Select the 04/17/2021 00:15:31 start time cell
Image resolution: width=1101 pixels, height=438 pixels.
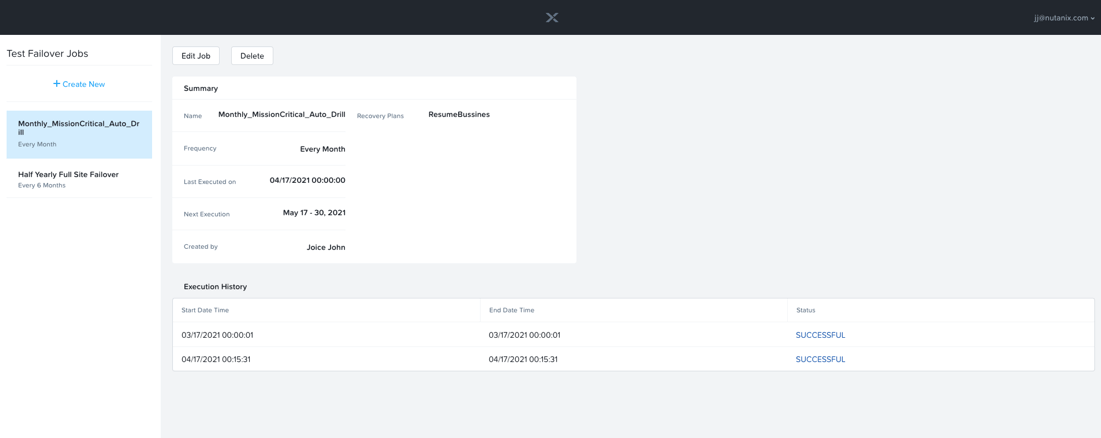pos(216,359)
